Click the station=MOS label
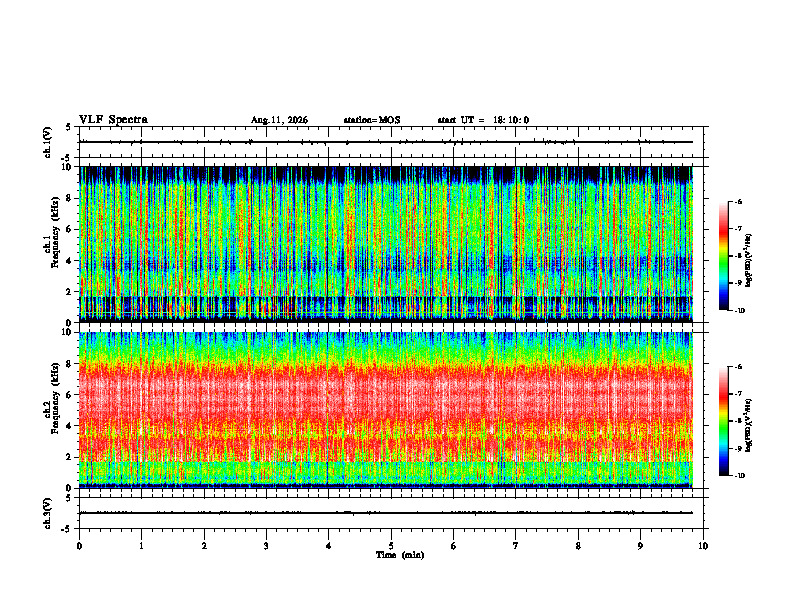The width and height of the screenshot is (792, 612). tap(372, 120)
